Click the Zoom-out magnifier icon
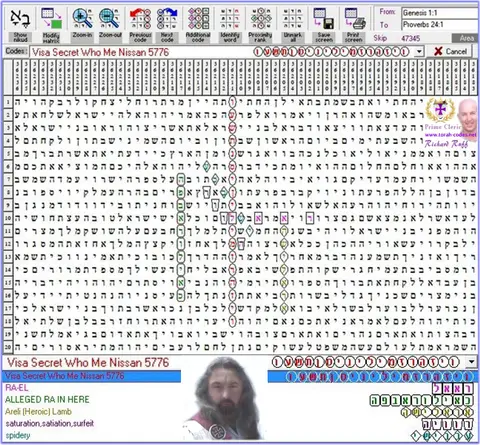 coord(109,18)
